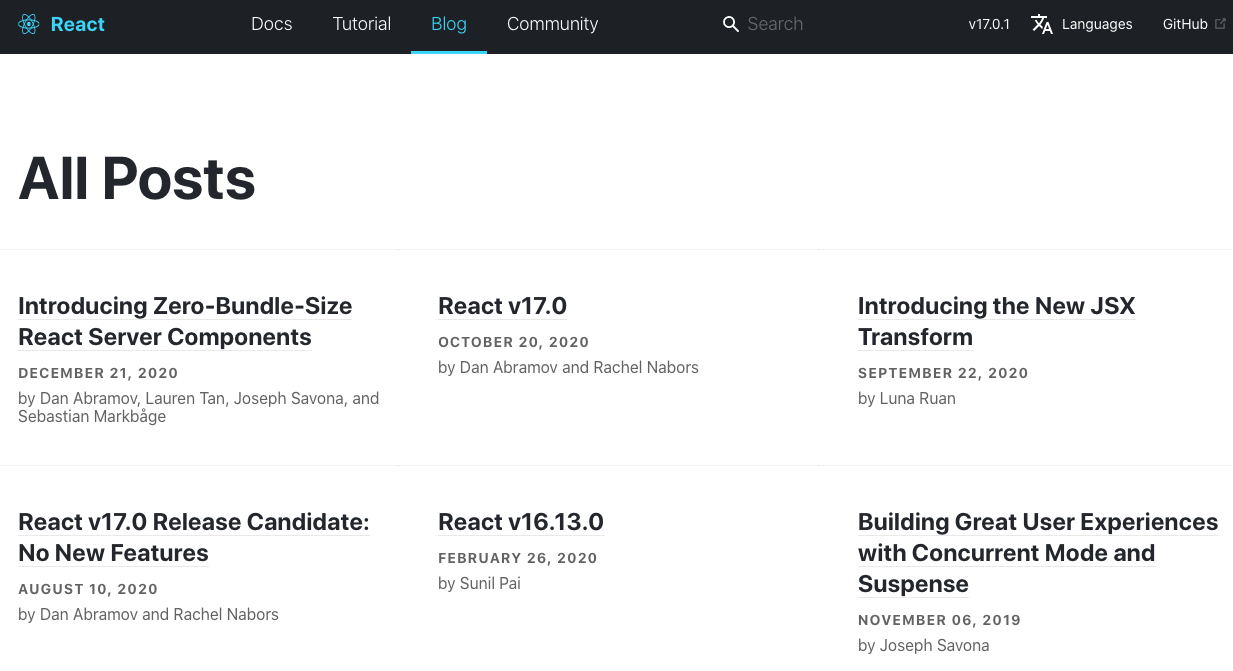Open the React v16.13.0 post
This screenshot has width=1233, height=671.
click(521, 522)
